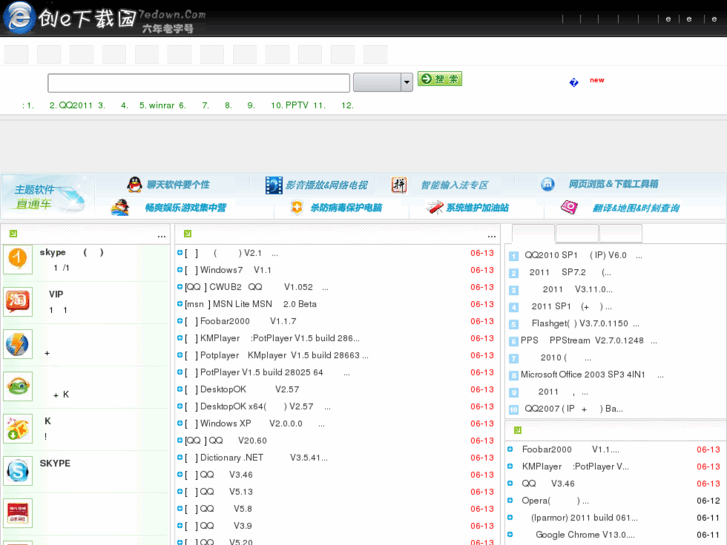The height and width of the screenshot is (545, 727).
Task: Click the pink translation map category icon
Action: pyautogui.click(x=569, y=207)
